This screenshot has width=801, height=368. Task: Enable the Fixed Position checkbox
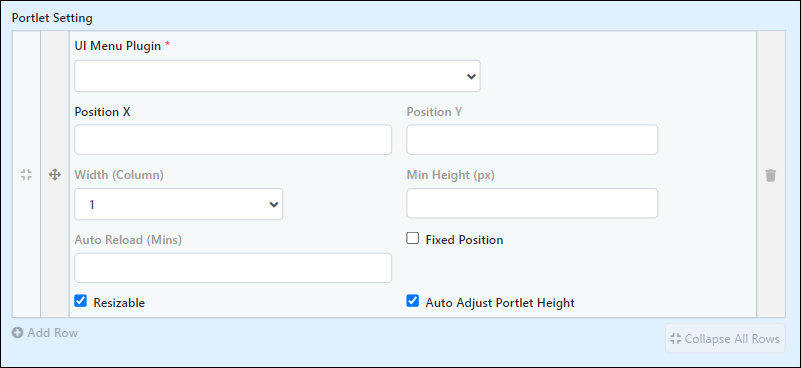click(412, 238)
